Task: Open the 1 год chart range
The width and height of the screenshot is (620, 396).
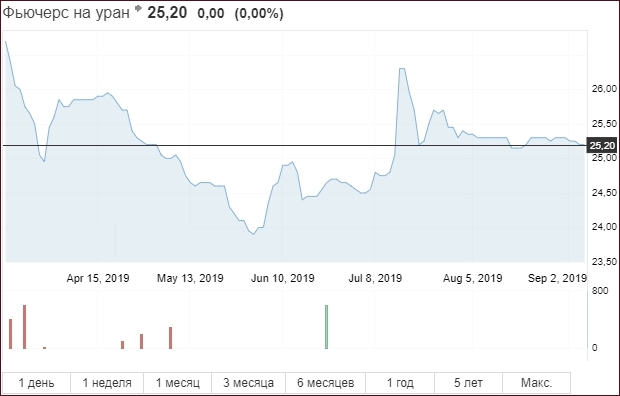Action: click(x=400, y=383)
